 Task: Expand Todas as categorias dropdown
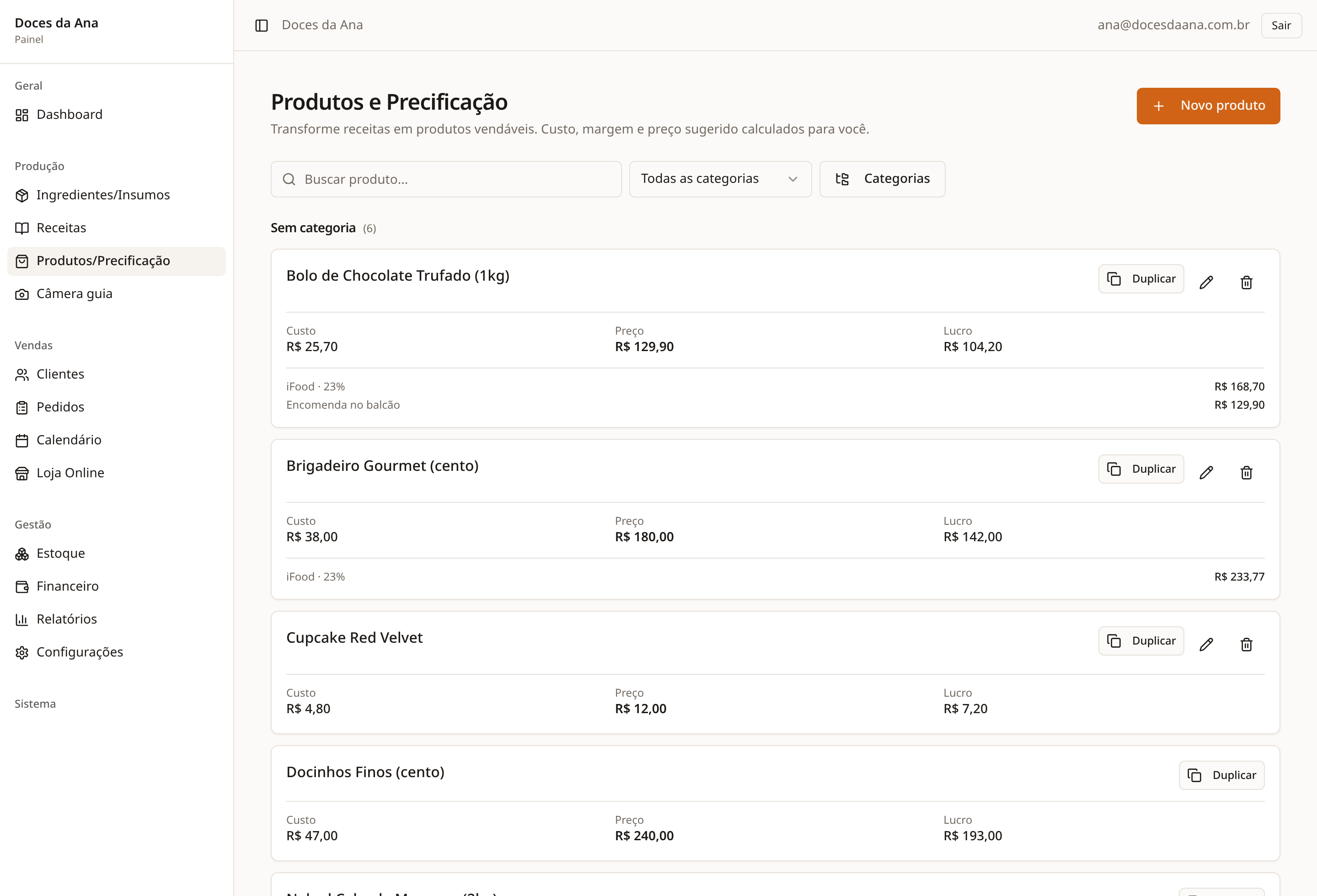(720, 179)
